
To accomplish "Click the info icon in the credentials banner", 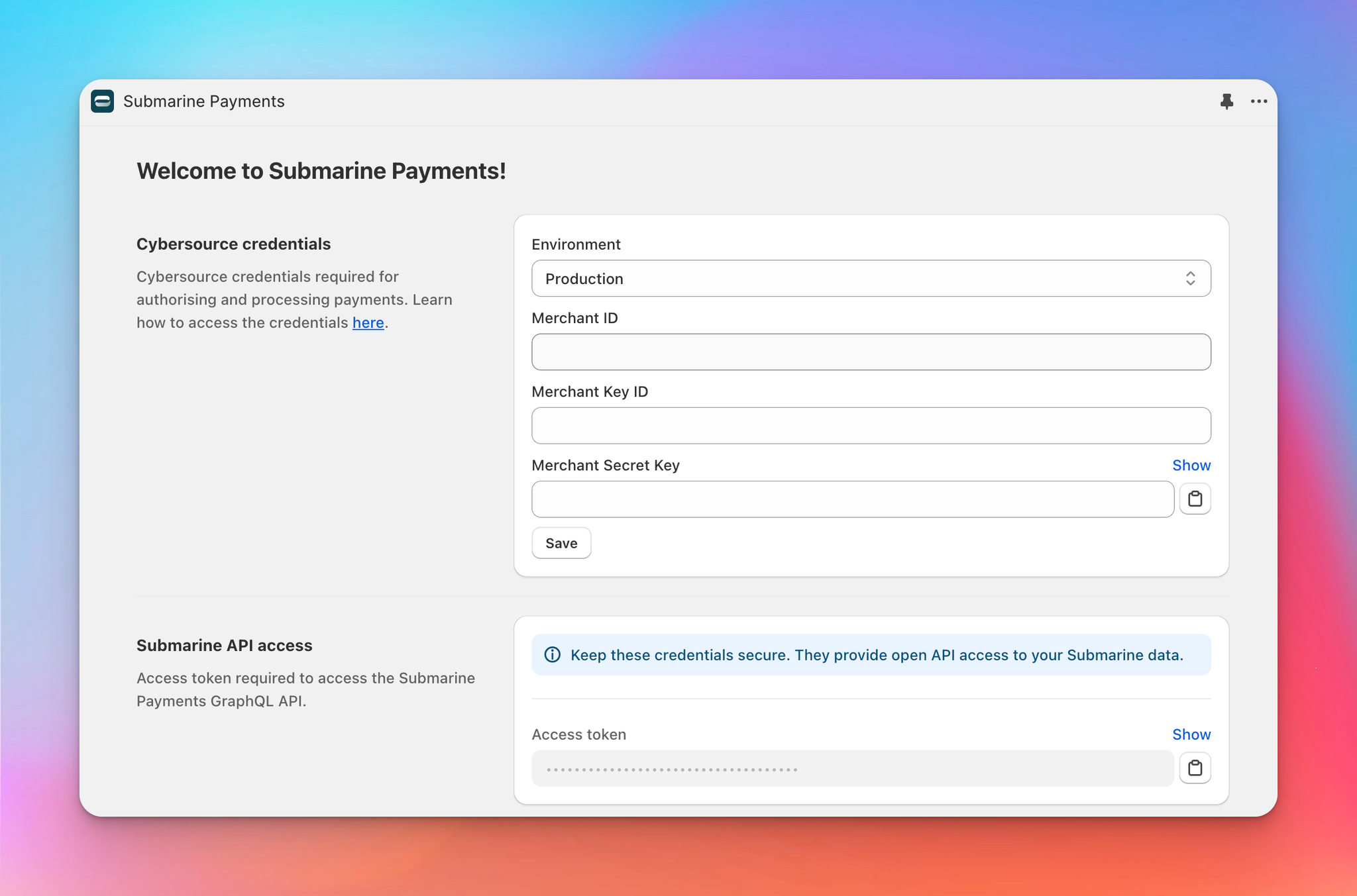I will click(x=552, y=655).
